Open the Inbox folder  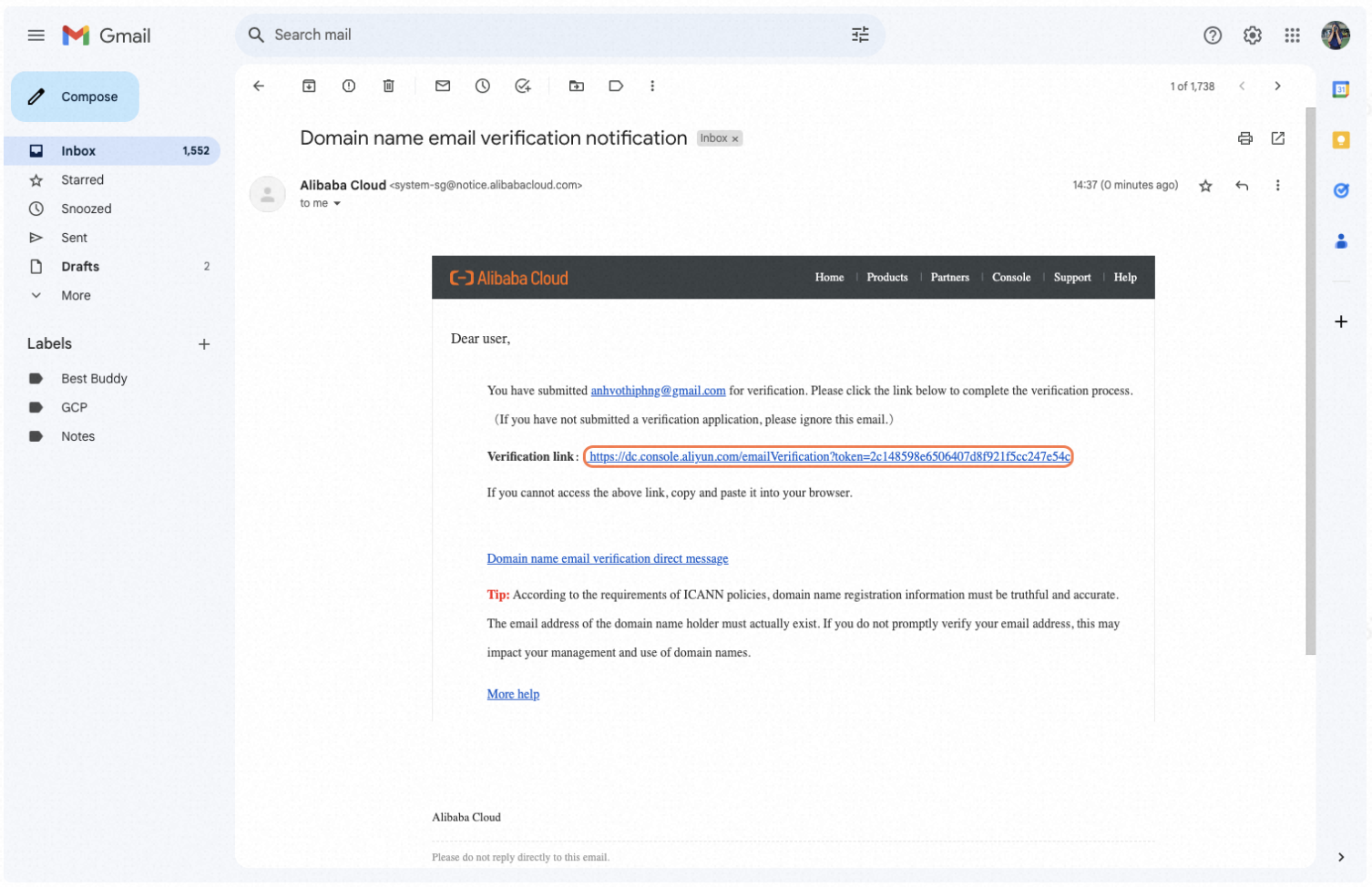112,151
